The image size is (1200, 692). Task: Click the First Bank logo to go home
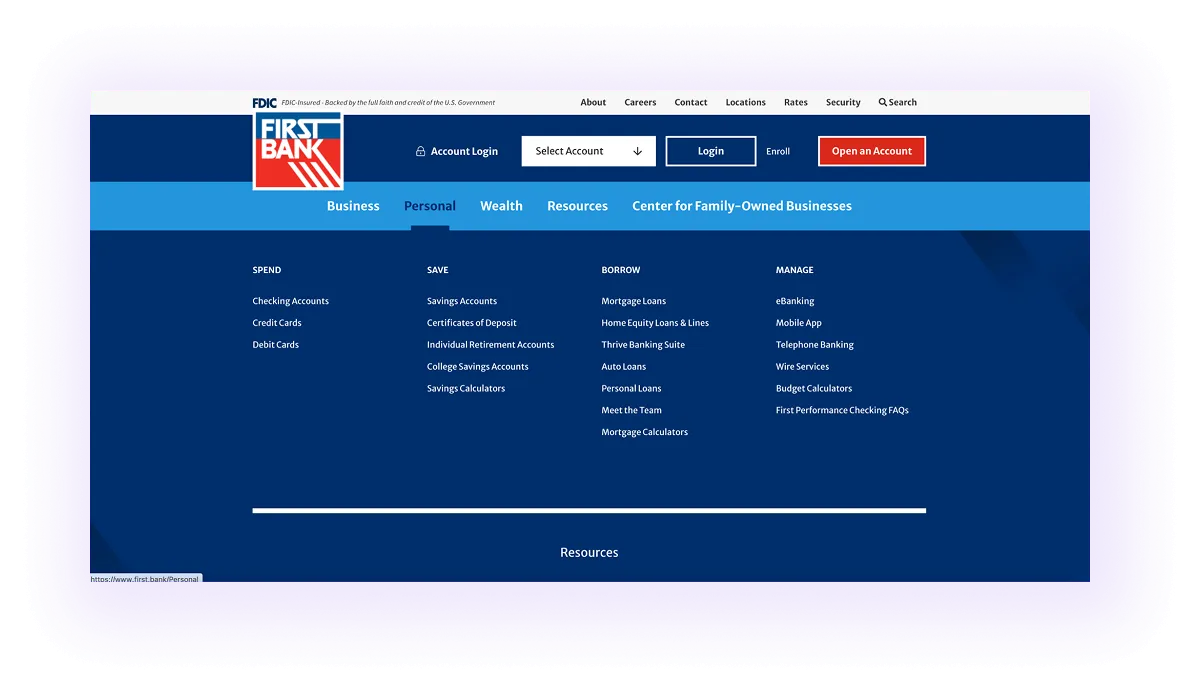tap(297, 148)
